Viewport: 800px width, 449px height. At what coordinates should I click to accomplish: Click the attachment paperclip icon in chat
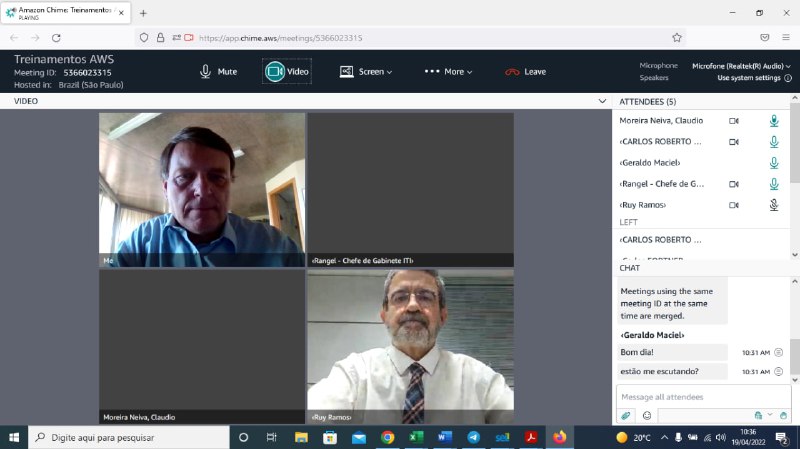[626, 415]
